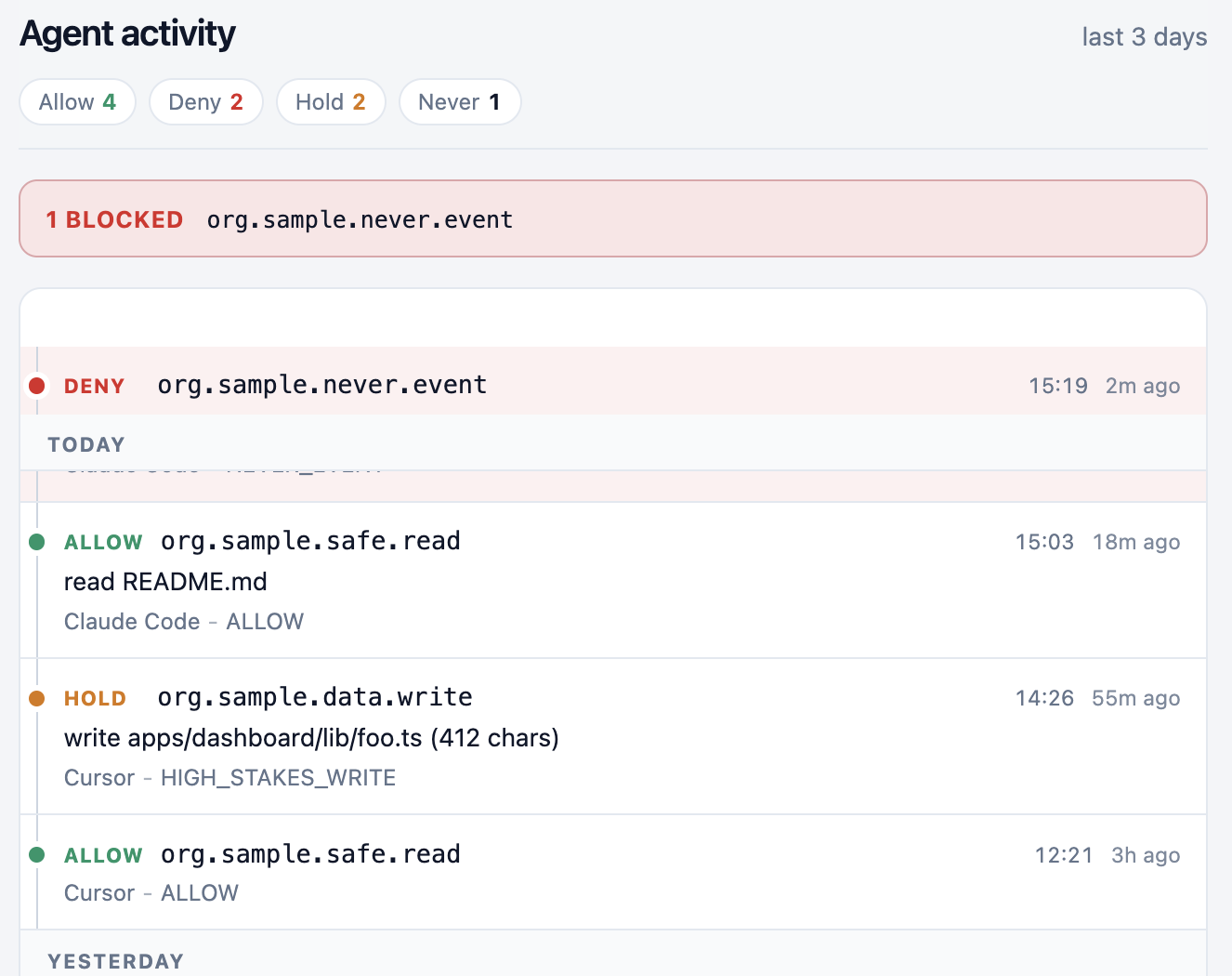The width and height of the screenshot is (1232, 976).
Task: Select HOLD org.sample.data.write entry
Action: pyautogui.click(x=613, y=737)
